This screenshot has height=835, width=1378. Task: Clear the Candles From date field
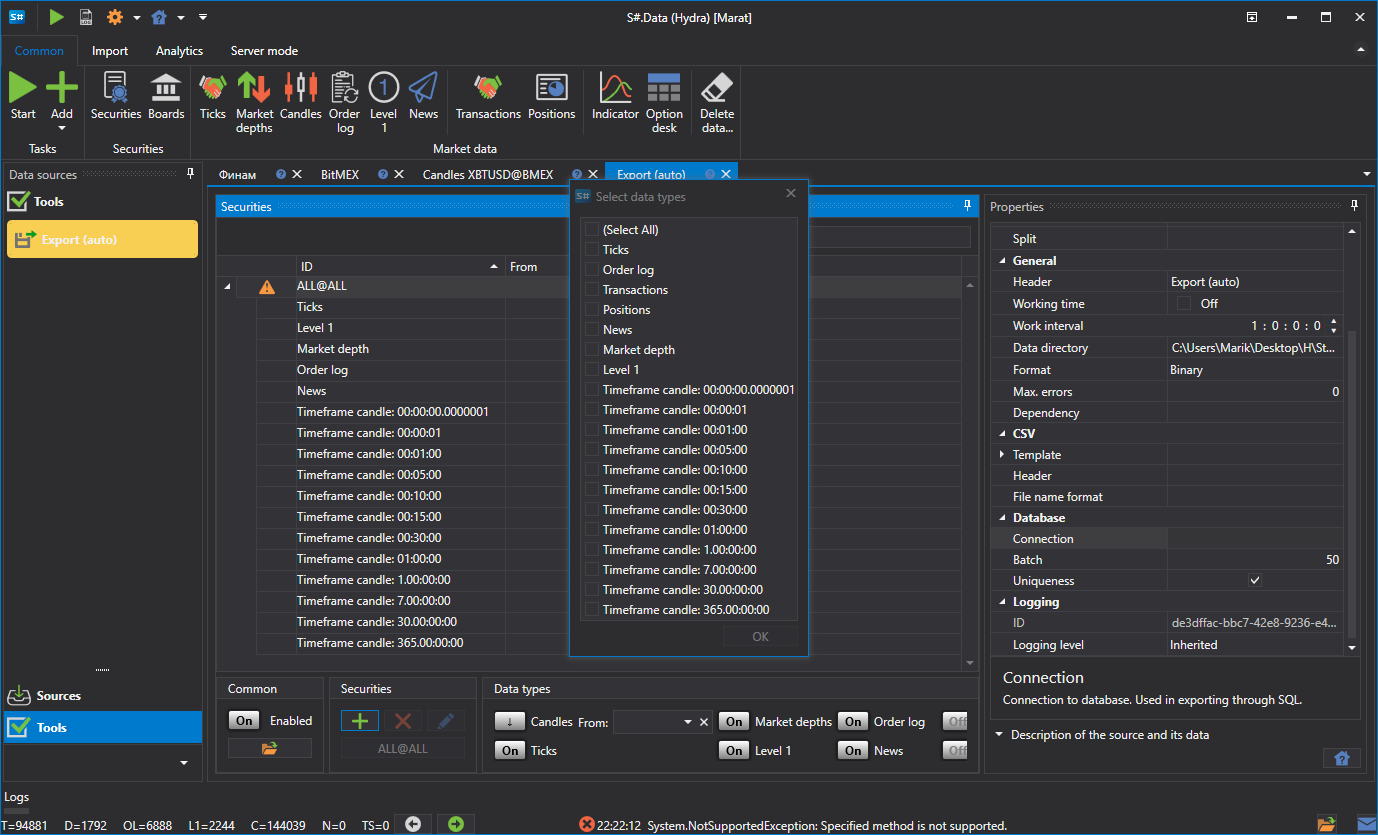704,722
